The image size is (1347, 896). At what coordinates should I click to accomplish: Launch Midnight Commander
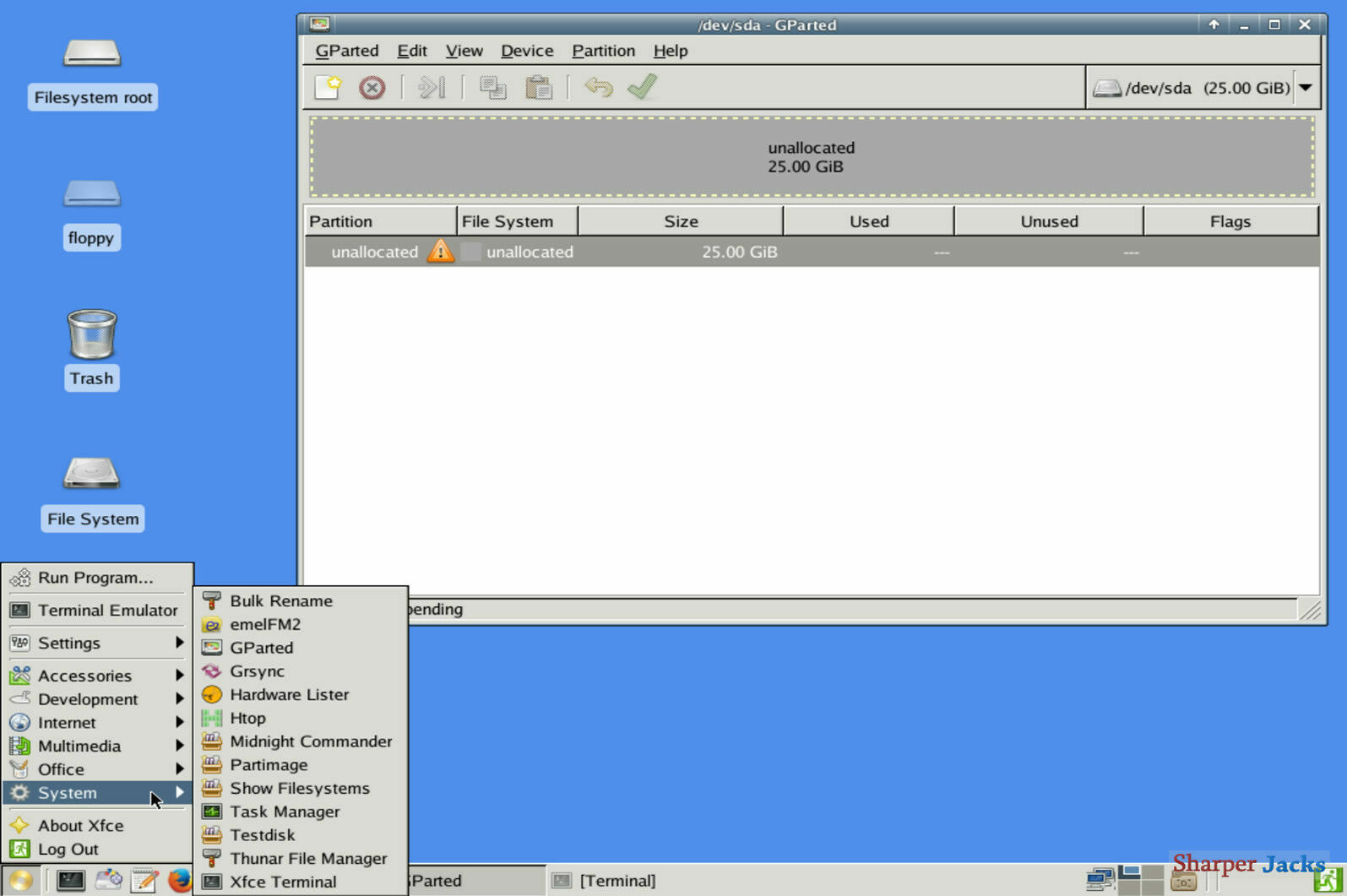pyautogui.click(x=301, y=741)
